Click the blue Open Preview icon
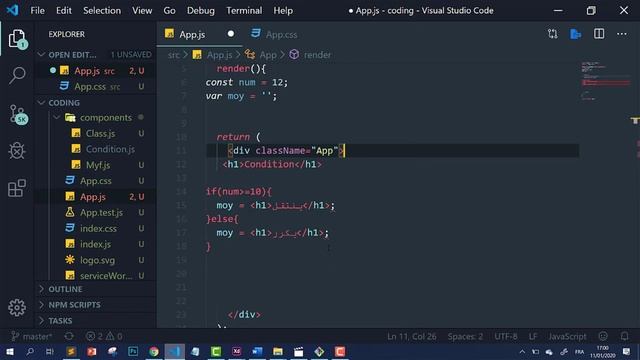Image resolution: width=640 pixels, height=360 pixels. 576,34
